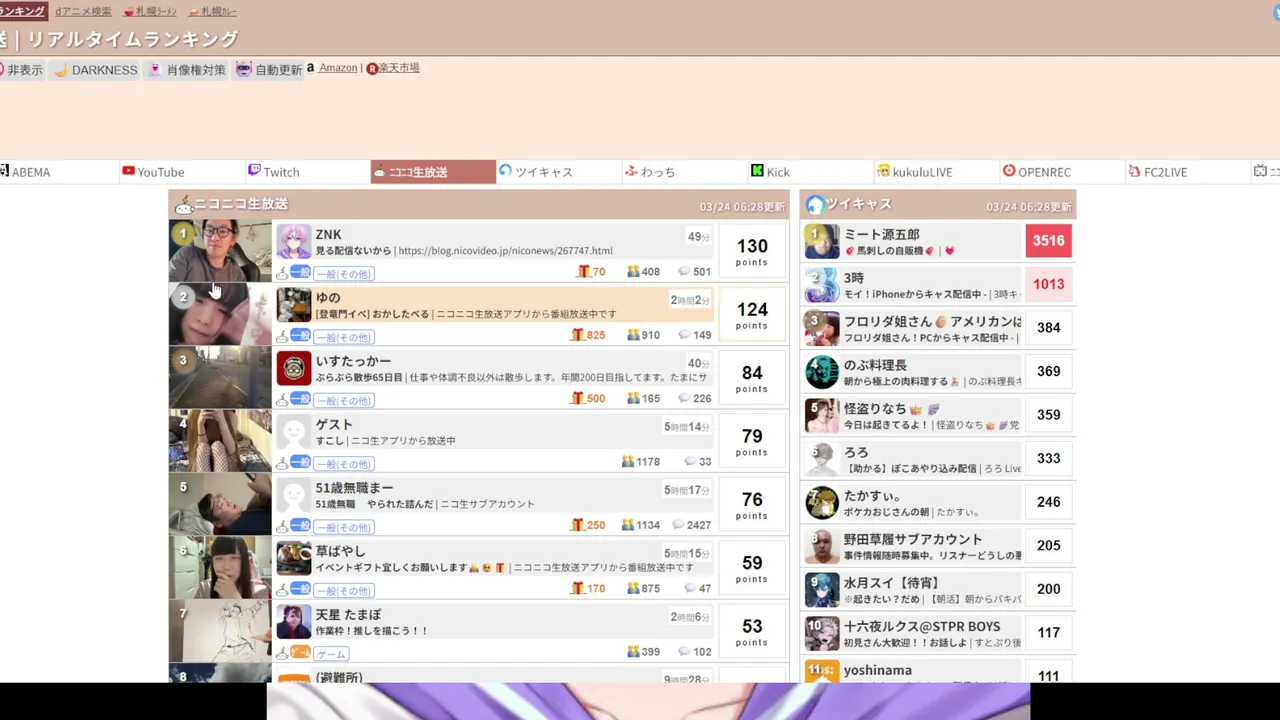
Task: Open 野田草履サブアカウント's avatar
Action: [x=822, y=546]
